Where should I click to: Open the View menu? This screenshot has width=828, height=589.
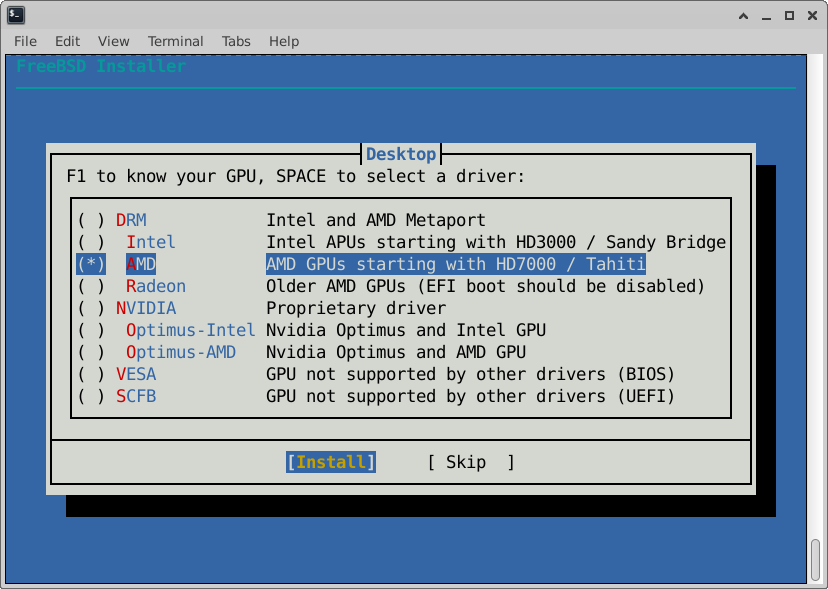114,41
